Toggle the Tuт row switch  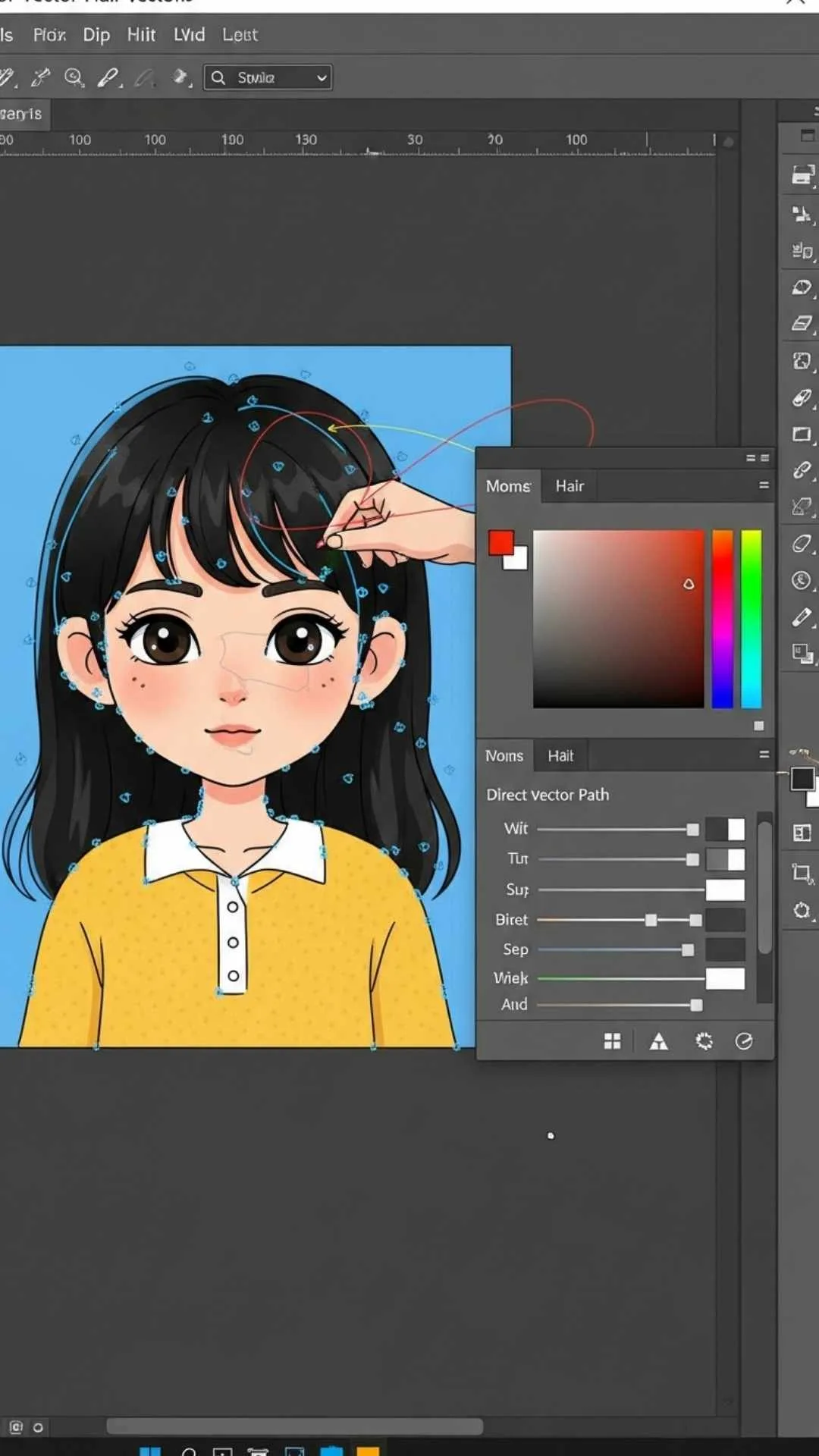[x=725, y=859]
